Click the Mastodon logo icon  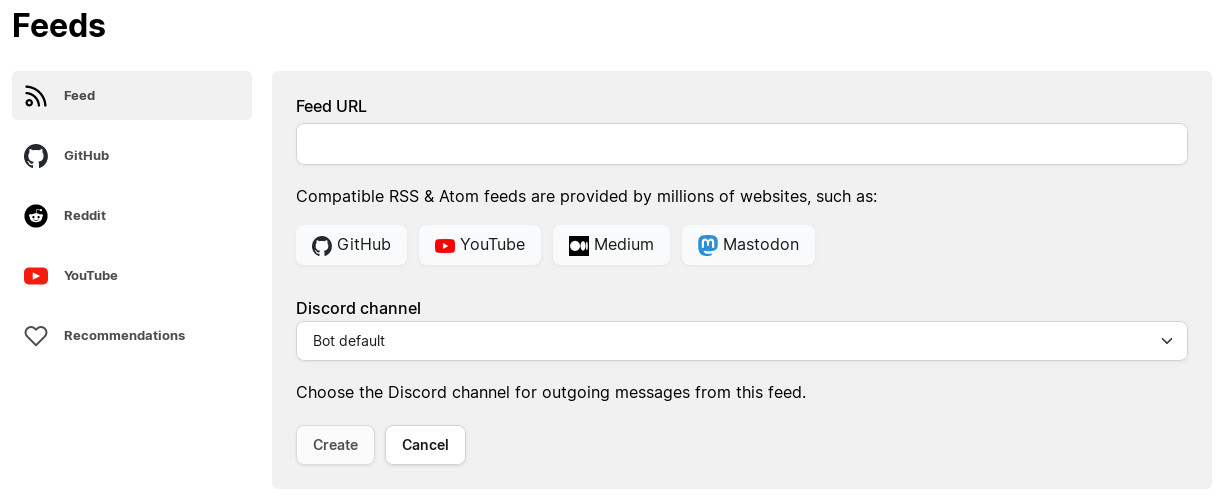[708, 246]
